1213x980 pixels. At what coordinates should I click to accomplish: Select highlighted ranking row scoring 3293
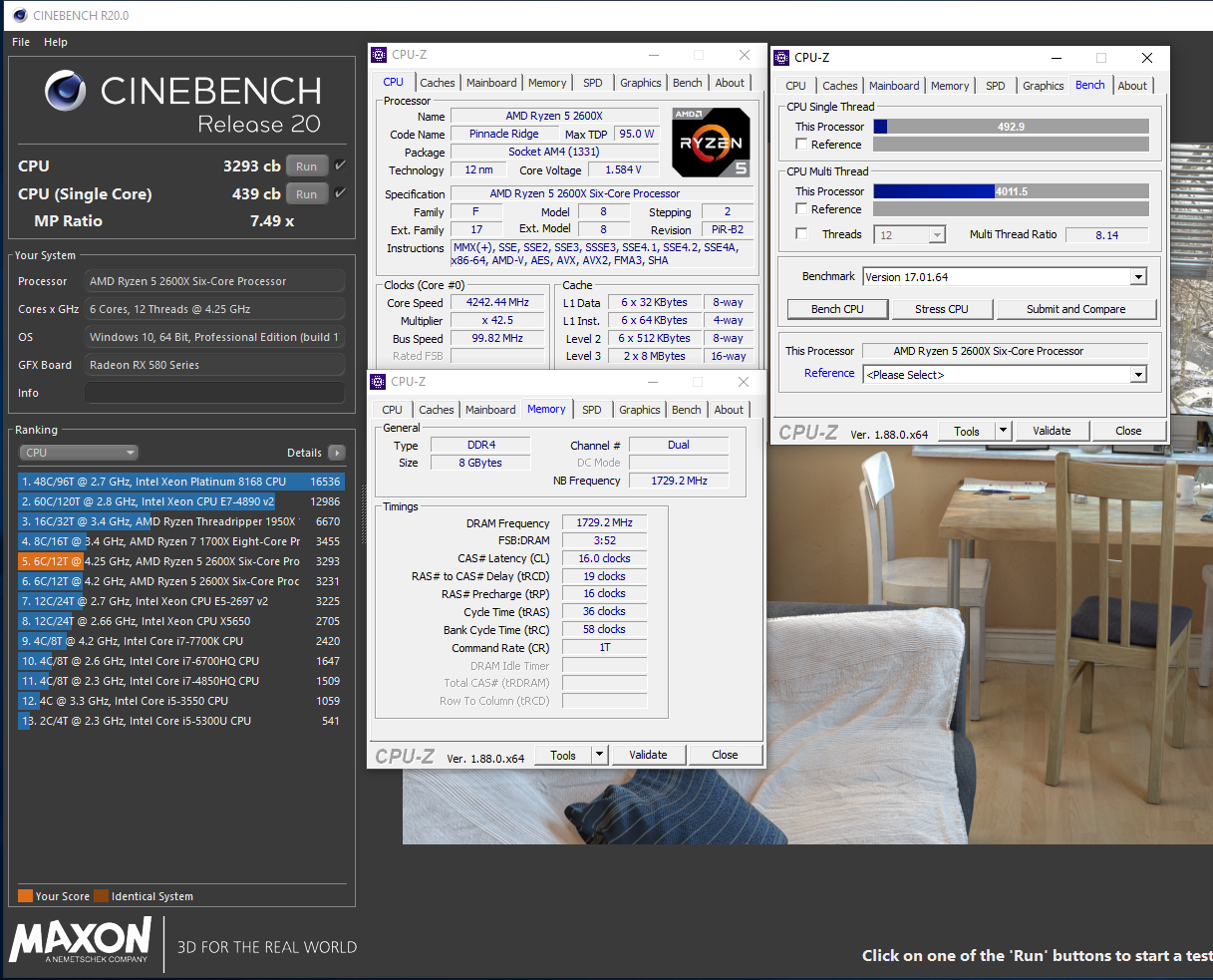pyautogui.click(x=180, y=561)
